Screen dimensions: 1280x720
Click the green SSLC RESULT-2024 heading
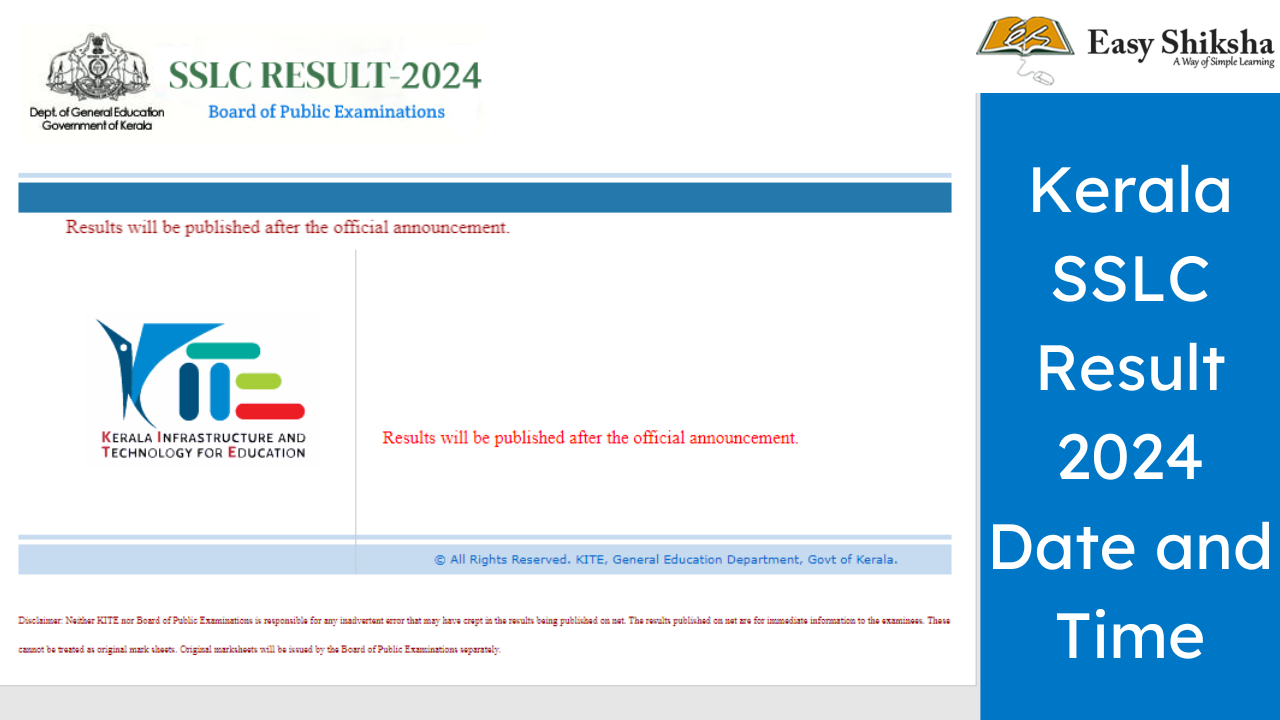coord(325,75)
